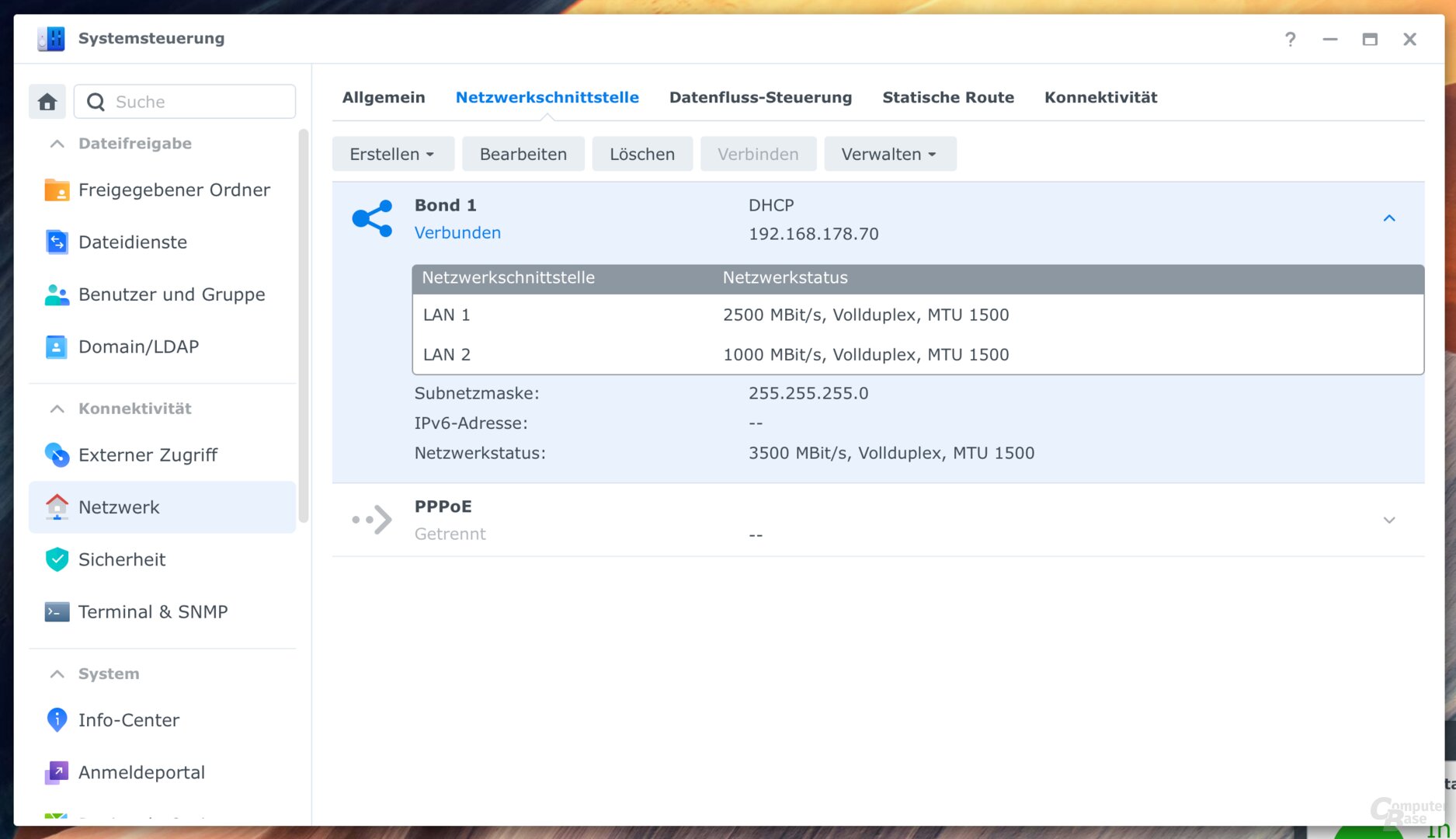Screen dimensions: 1456x839
Task: Click the help question mark icon
Action: (x=1290, y=39)
